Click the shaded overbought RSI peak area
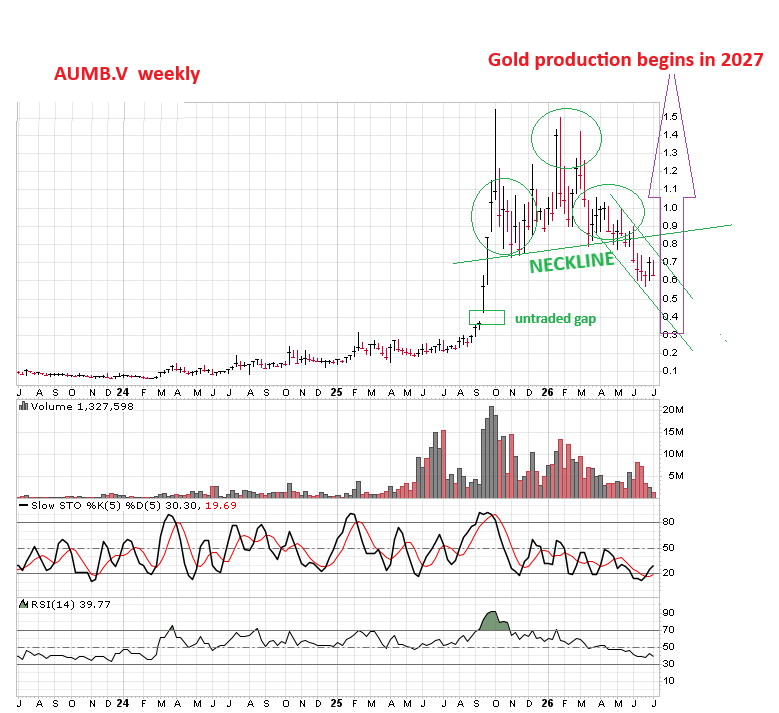The height and width of the screenshot is (713, 779). (x=495, y=621)
